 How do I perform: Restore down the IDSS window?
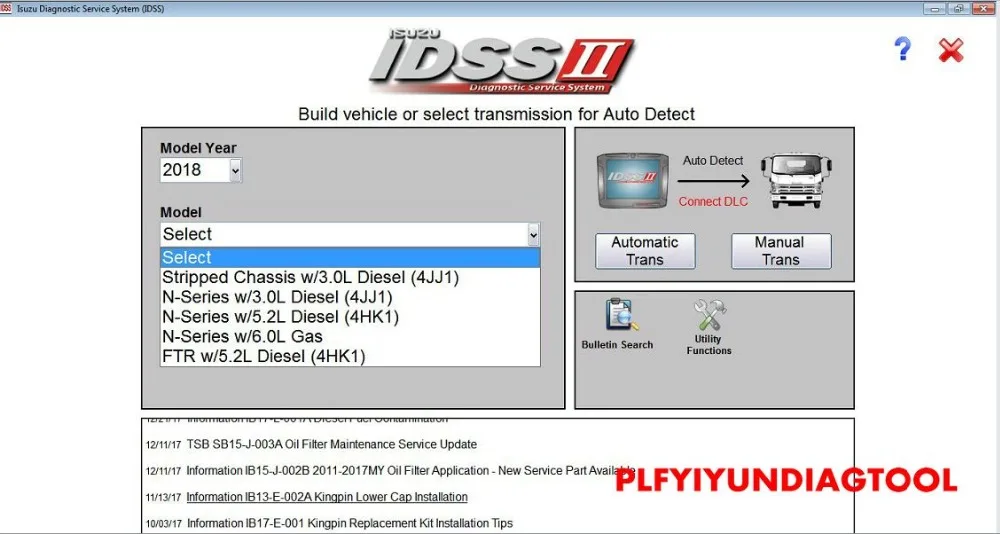click(959, 8)
